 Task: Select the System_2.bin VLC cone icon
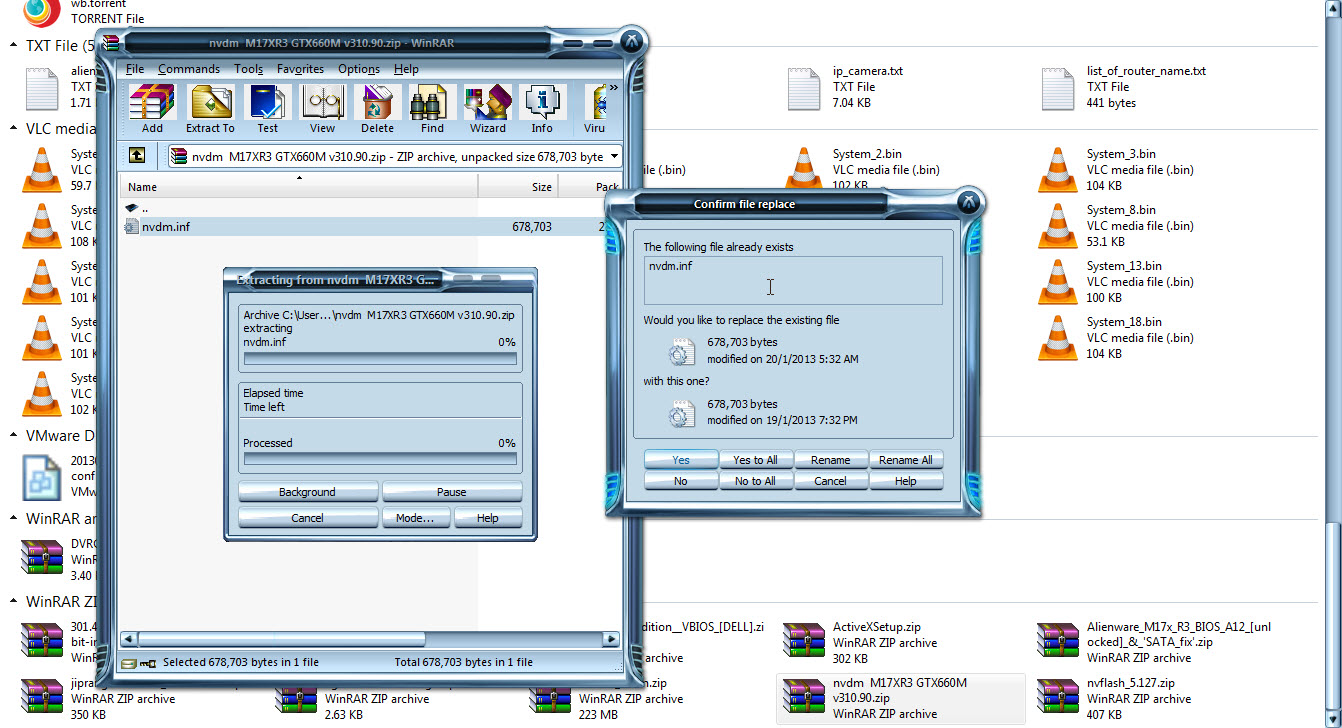[x=803, y=170]
